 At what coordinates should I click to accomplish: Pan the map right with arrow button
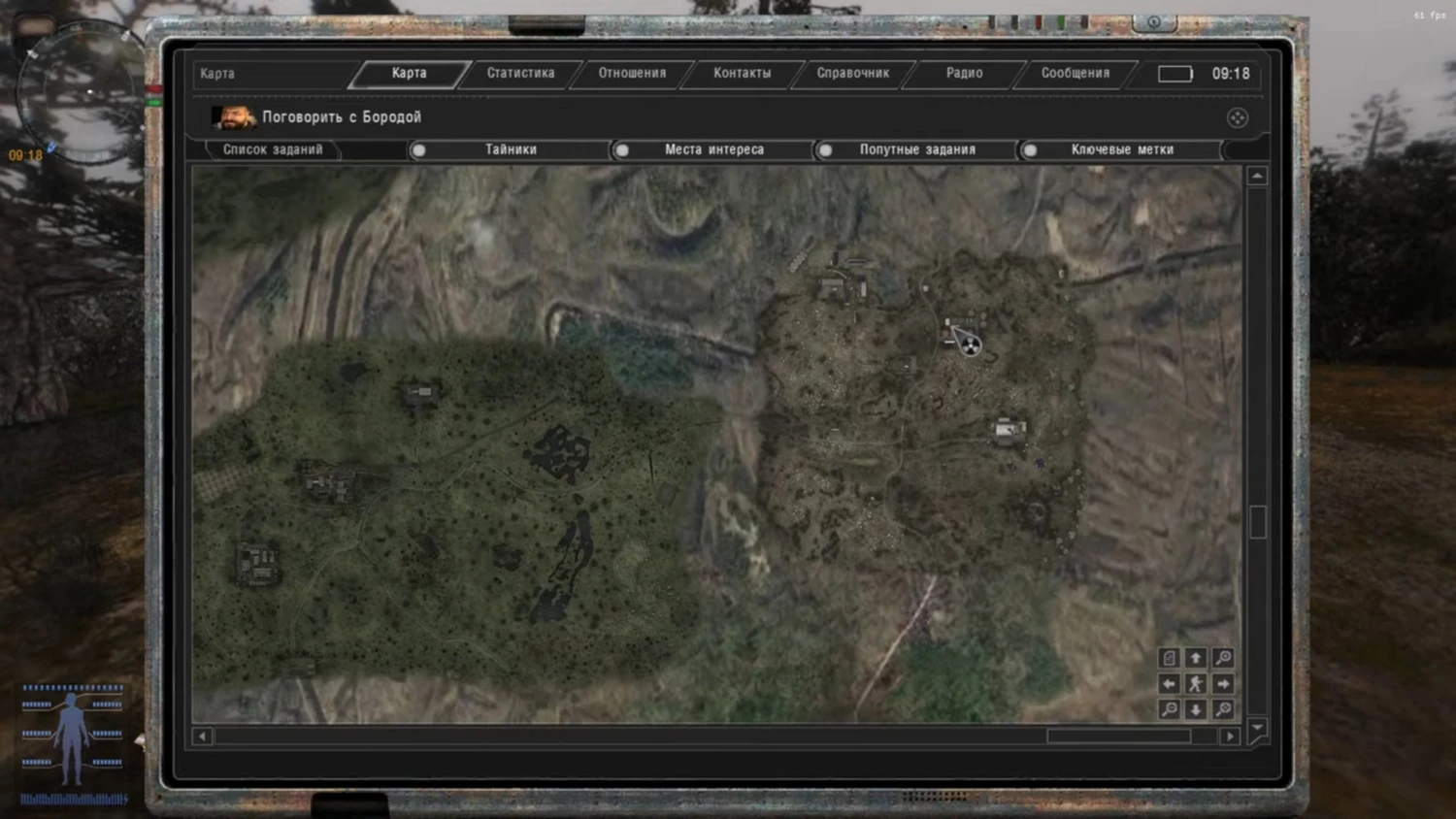click(1223, 684)
